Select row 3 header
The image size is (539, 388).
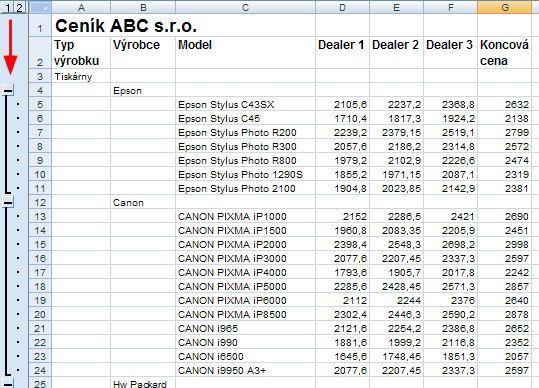pos(40,76)
